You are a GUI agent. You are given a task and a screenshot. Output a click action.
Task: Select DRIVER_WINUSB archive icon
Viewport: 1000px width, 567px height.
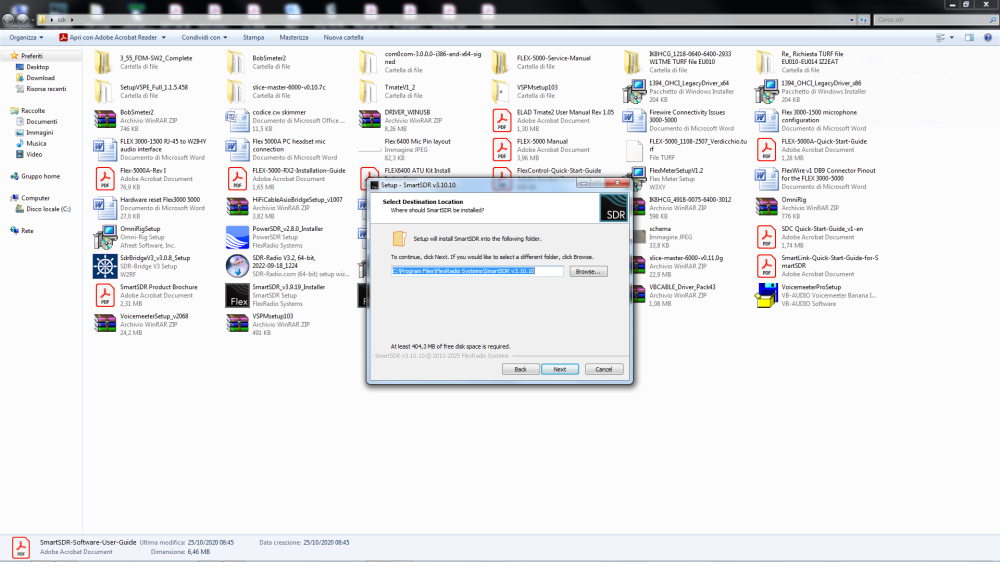pos(369,120)
